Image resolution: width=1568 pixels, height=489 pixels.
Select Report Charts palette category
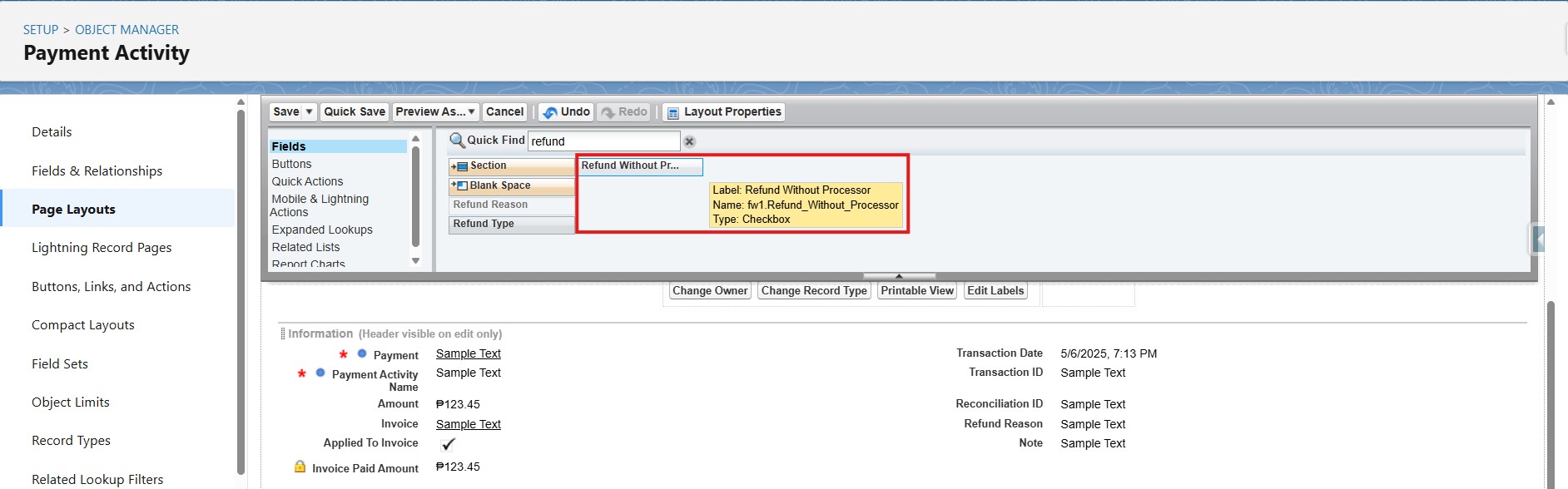308,264
